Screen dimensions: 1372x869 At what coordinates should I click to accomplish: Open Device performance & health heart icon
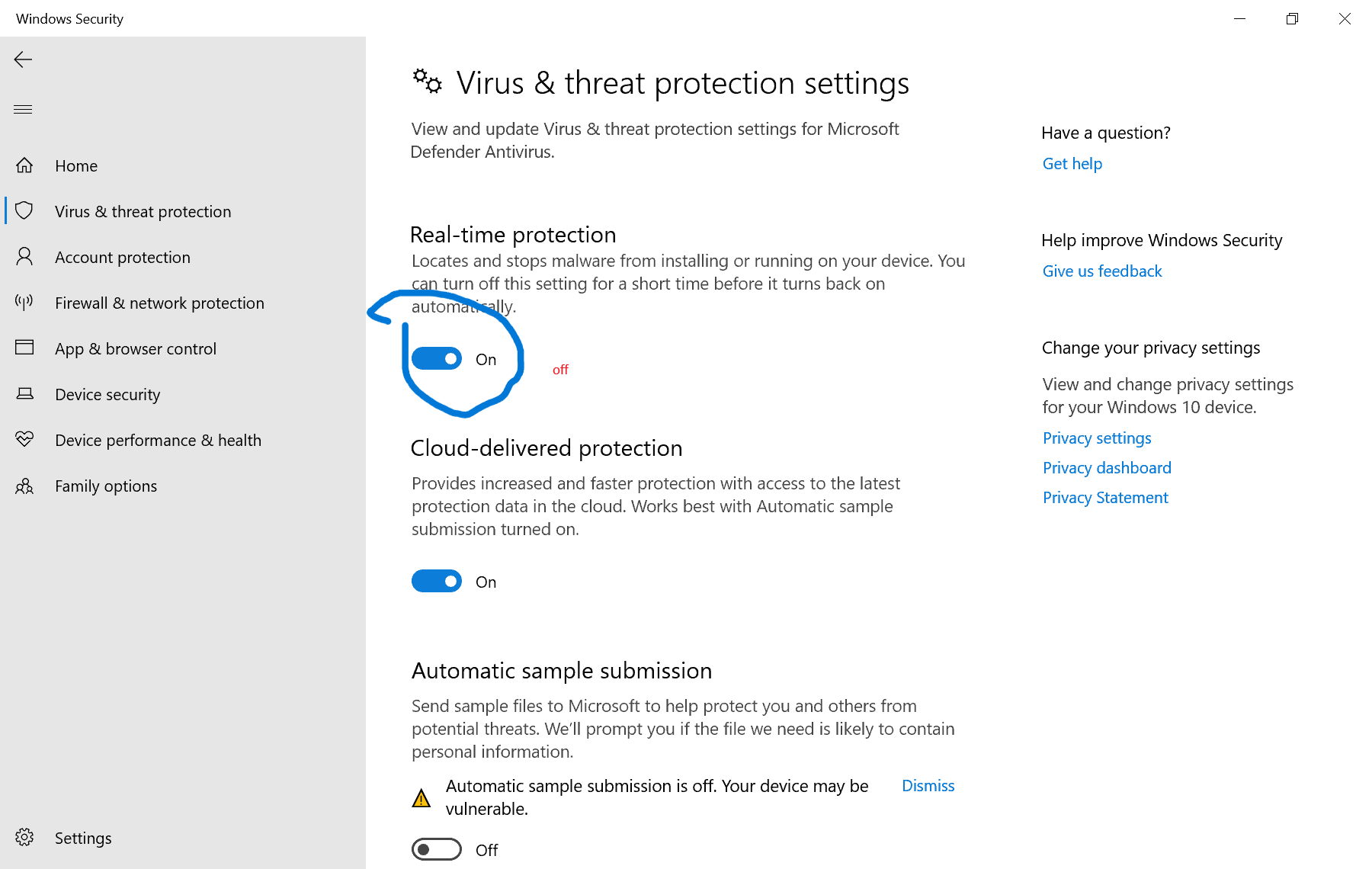click(24, 440)
